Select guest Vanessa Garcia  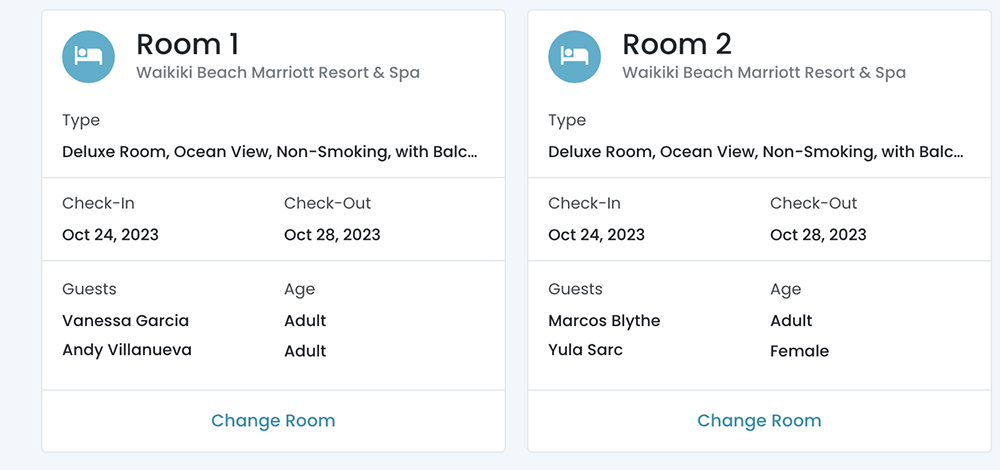coord(125,321)
